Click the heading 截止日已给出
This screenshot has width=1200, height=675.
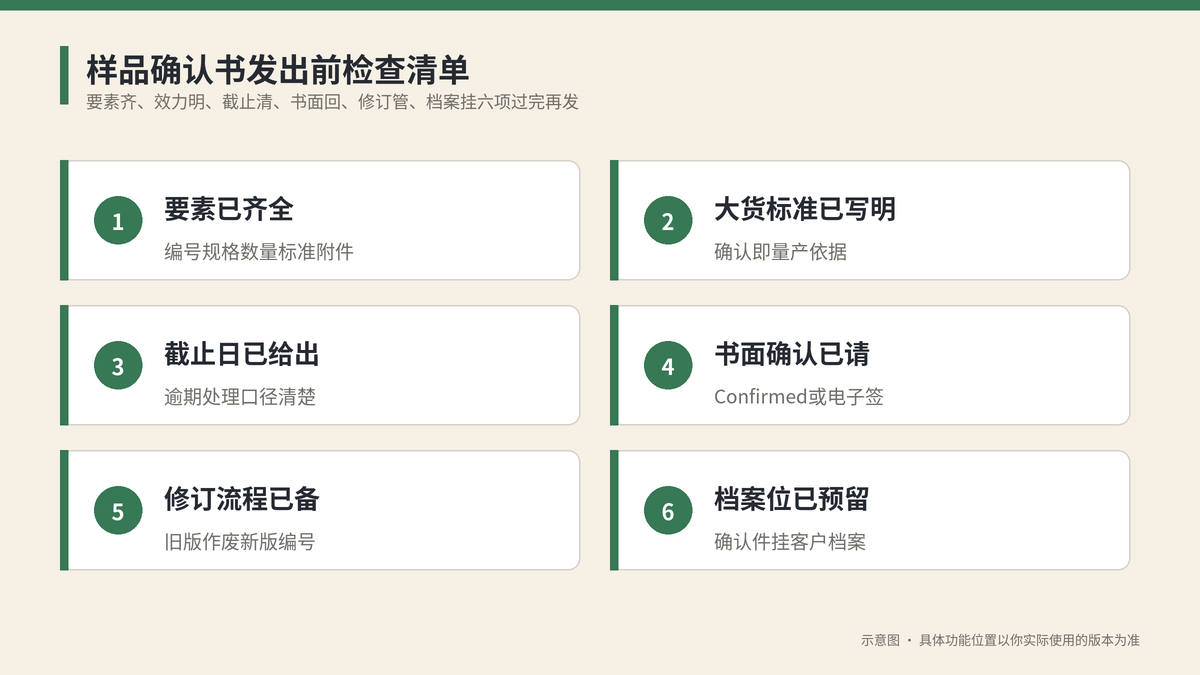point(242,353)
